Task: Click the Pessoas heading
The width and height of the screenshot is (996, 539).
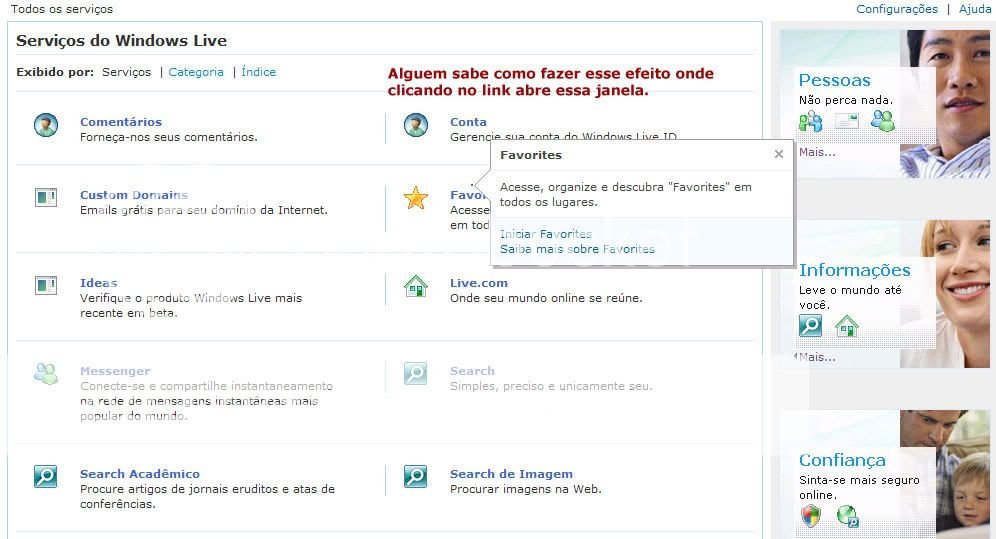Action: coord(835,80)
